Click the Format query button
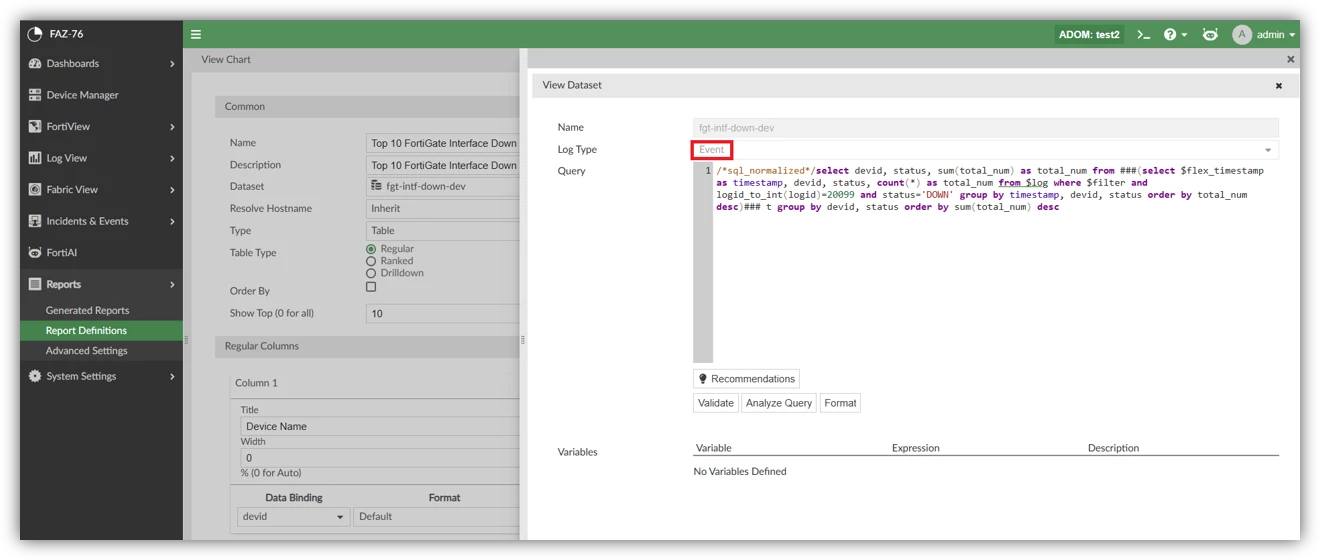 tap(840, 403)
